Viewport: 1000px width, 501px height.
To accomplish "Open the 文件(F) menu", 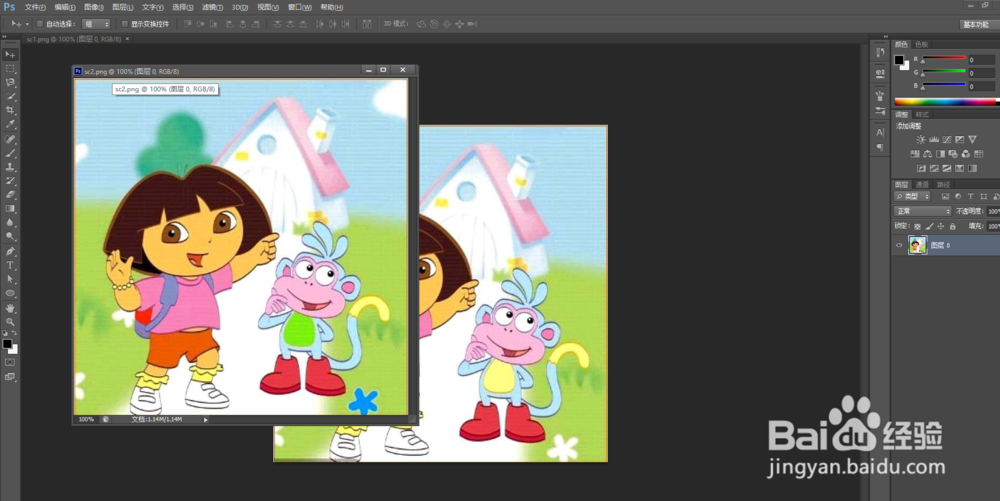I will tap(35, 8).
